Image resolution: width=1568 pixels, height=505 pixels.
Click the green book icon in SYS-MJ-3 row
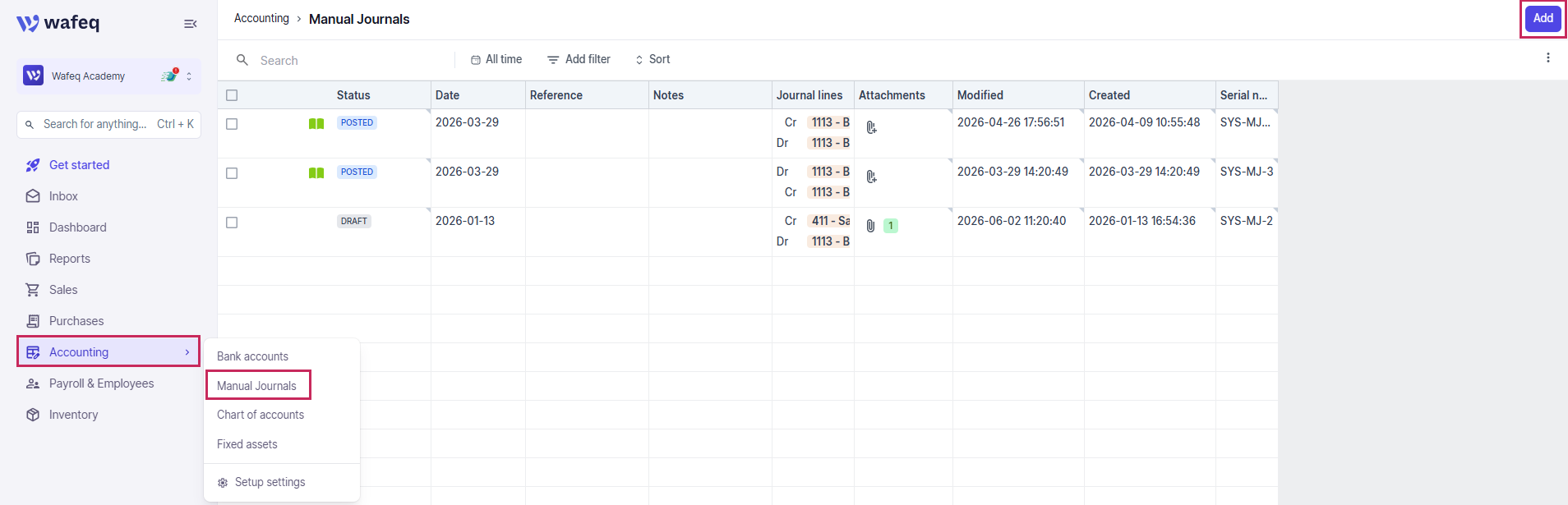316,173
